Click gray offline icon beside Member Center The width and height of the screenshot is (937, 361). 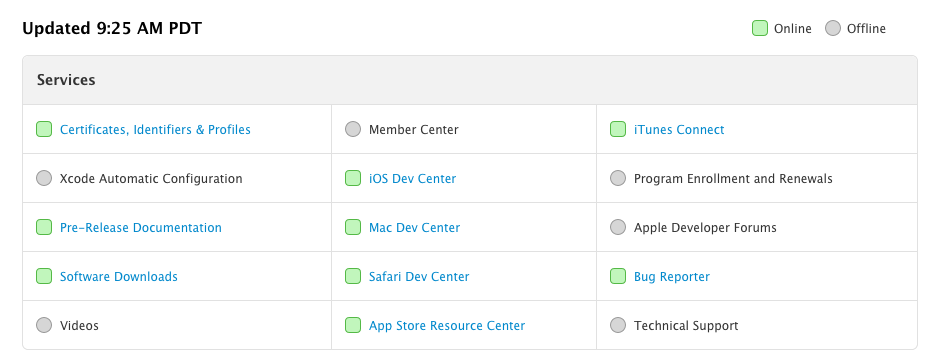[353, 129]
